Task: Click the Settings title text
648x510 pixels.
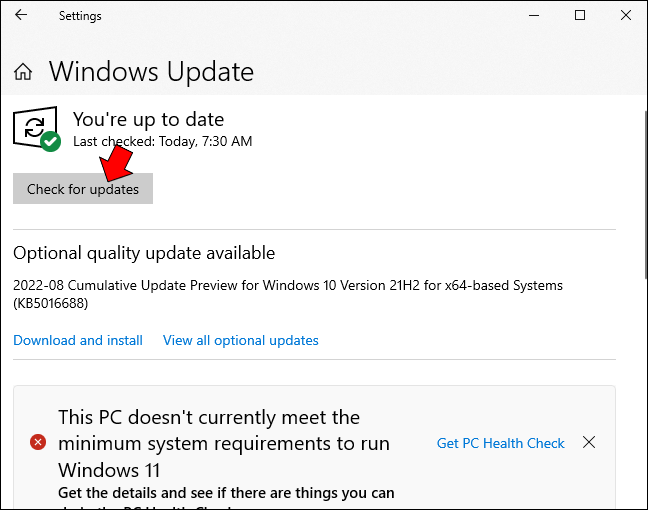Action: [x=80, y=16]
